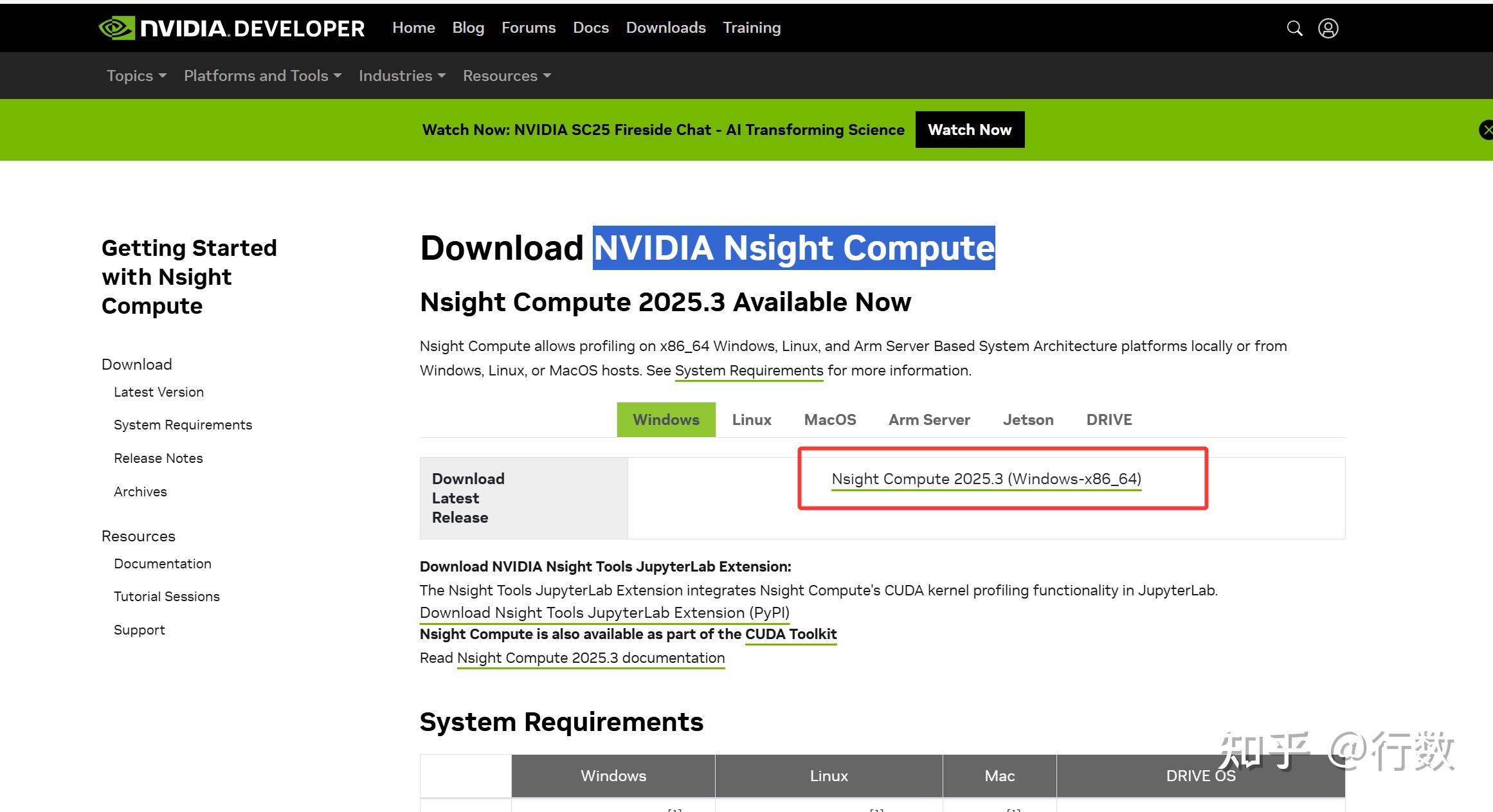This screenshot has width=1493, height=812.
Task: Switch to the Jetson tab
Action: (x=1027, y=419)
